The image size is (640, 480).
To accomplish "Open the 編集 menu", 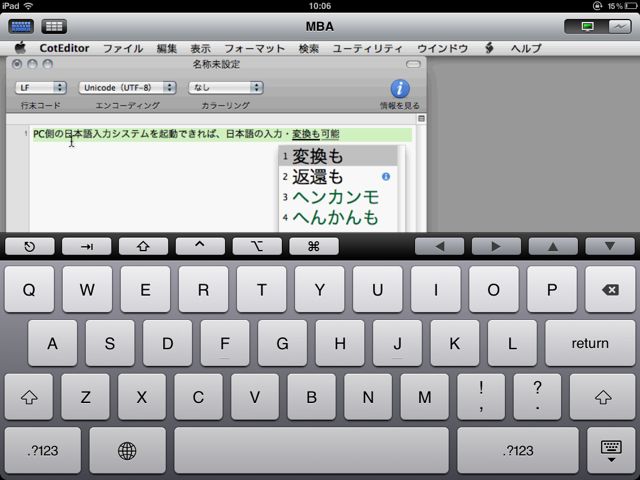I will coord(167,49).
